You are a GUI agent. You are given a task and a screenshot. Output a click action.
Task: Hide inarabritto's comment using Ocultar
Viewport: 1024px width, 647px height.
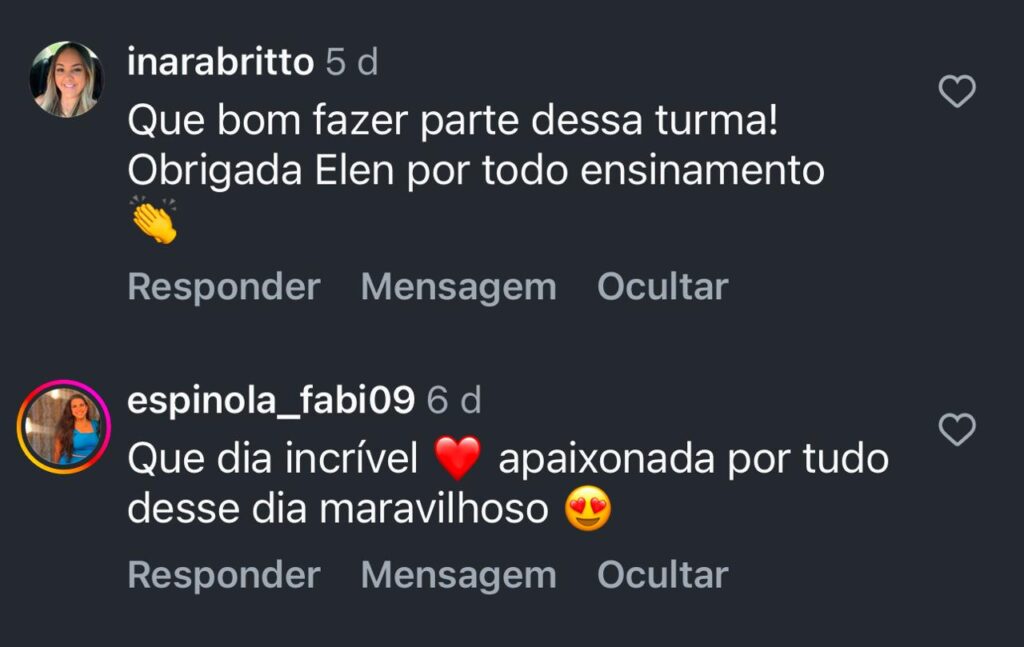click(662, 287)
